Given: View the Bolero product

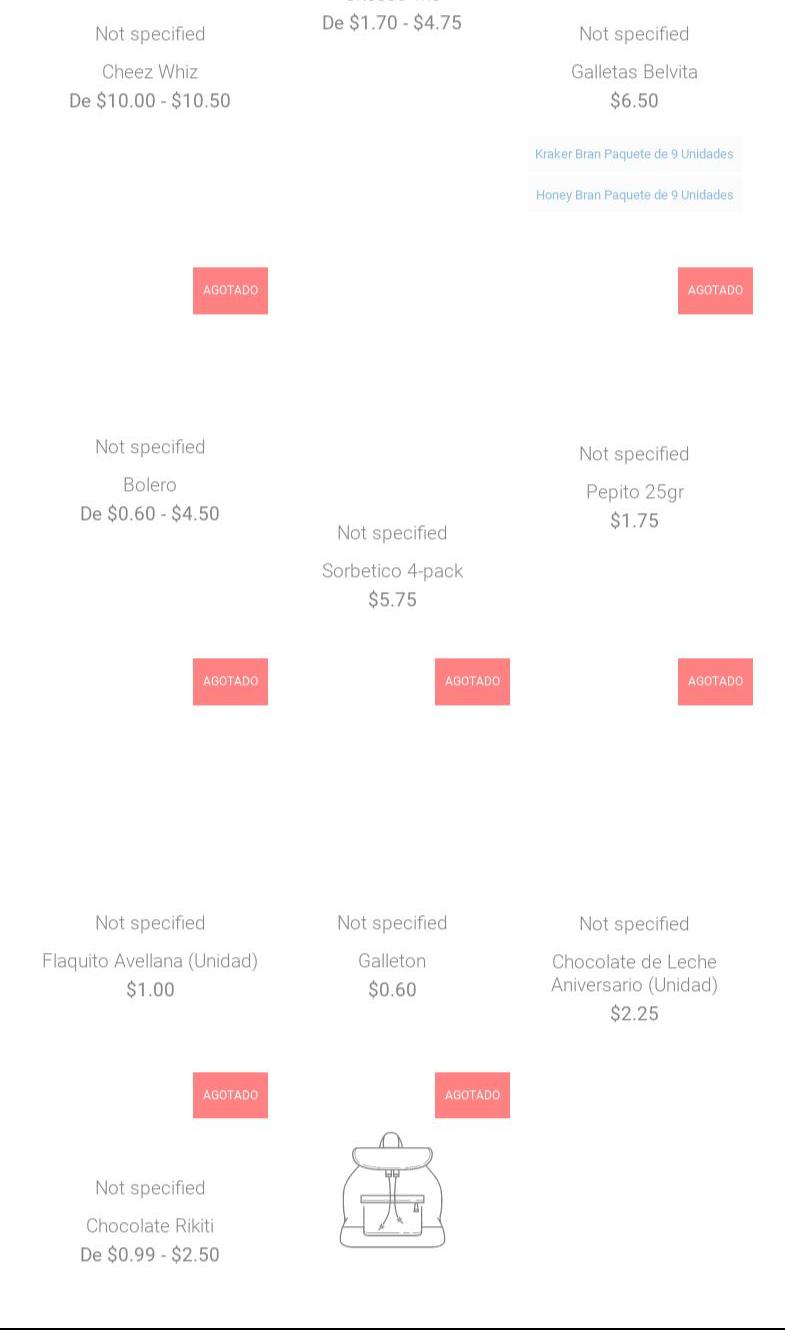Looking at the screenshot, I should 150,485.
